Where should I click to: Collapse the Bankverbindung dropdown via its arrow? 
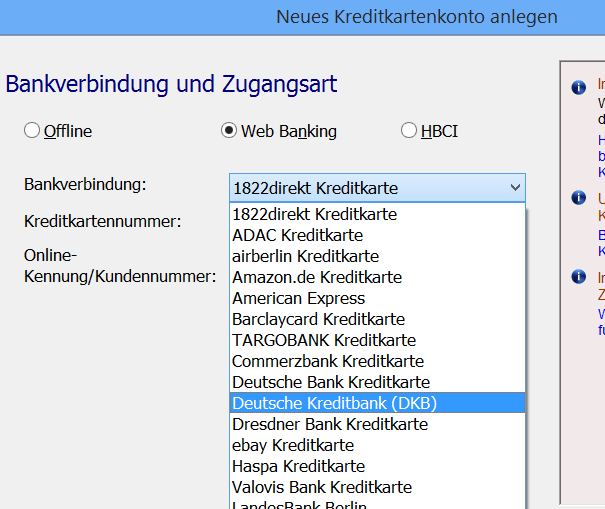pos(514,188)
